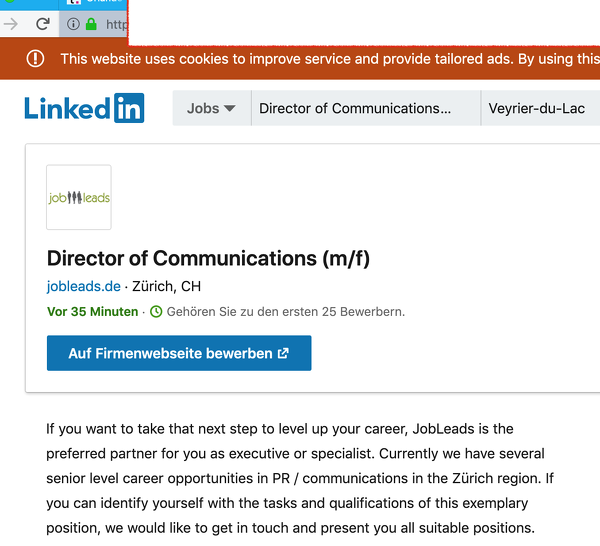Click the browser forward arrow
The image size is (600, 546).
(11, 23)
